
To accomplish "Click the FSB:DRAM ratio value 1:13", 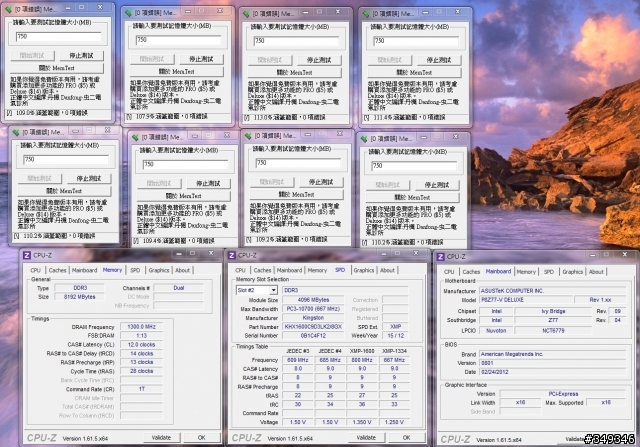I will tap(141, 336).
